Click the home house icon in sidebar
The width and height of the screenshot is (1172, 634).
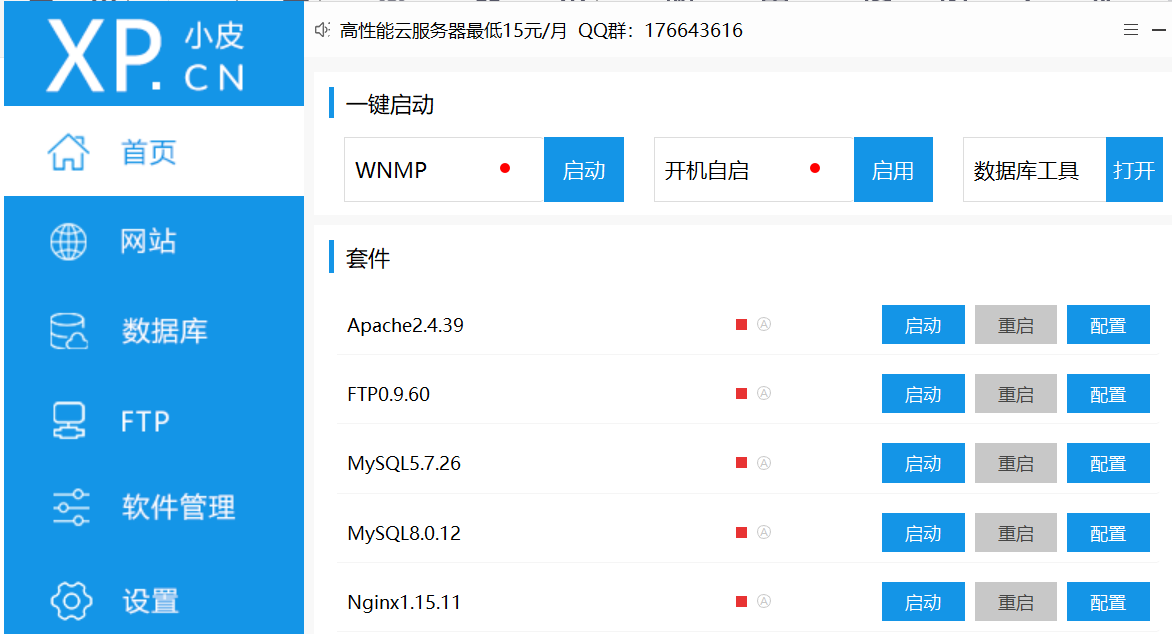[x=68, y=153]
